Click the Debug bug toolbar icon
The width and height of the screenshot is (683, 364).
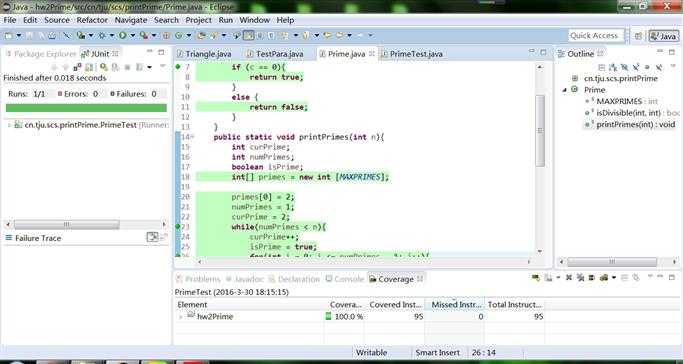click(x=101, y=35)
